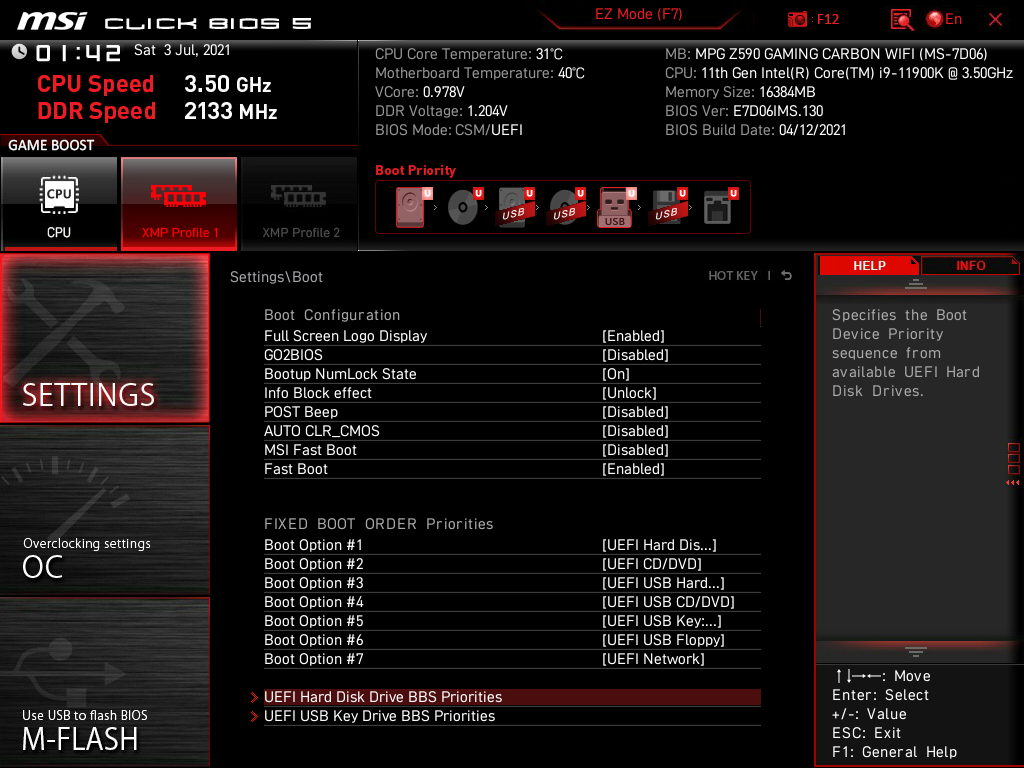The width and height of the screenshot is (1024, 768).
Task: Select the CD/DVD disc boot priority icon
Action: coord(464,207)
